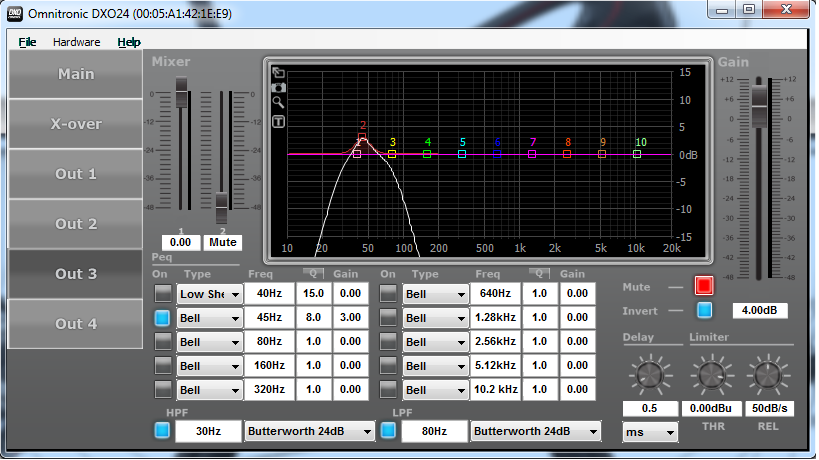Click the 50dB/s release field
This screenshot has height=460, width=819.
pyautogui.click(x=769, y=408)
